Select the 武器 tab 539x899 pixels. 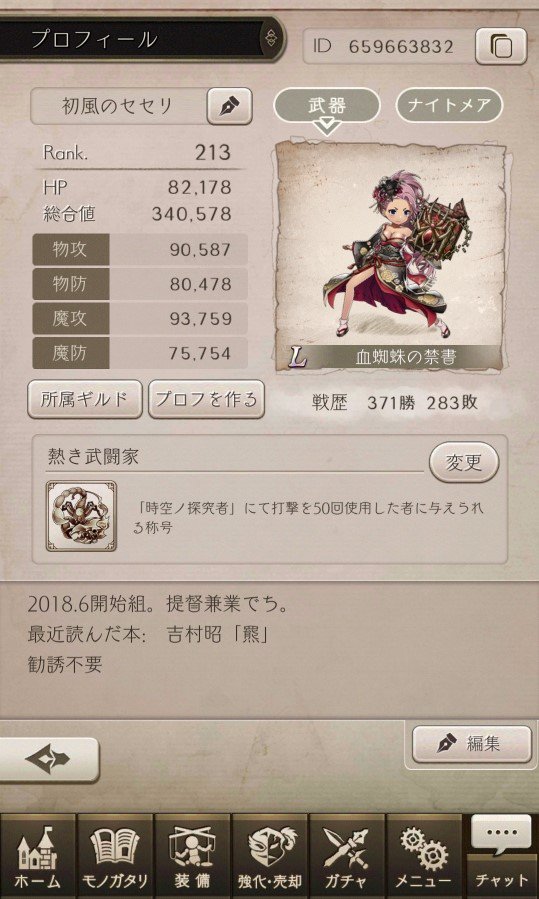tap(327, 105)
